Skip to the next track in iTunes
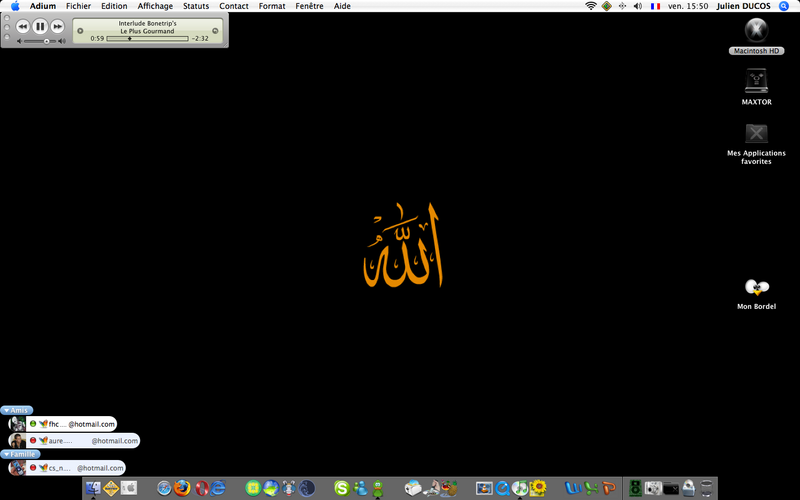The image size is (800, 500). (x=58, y=27)
